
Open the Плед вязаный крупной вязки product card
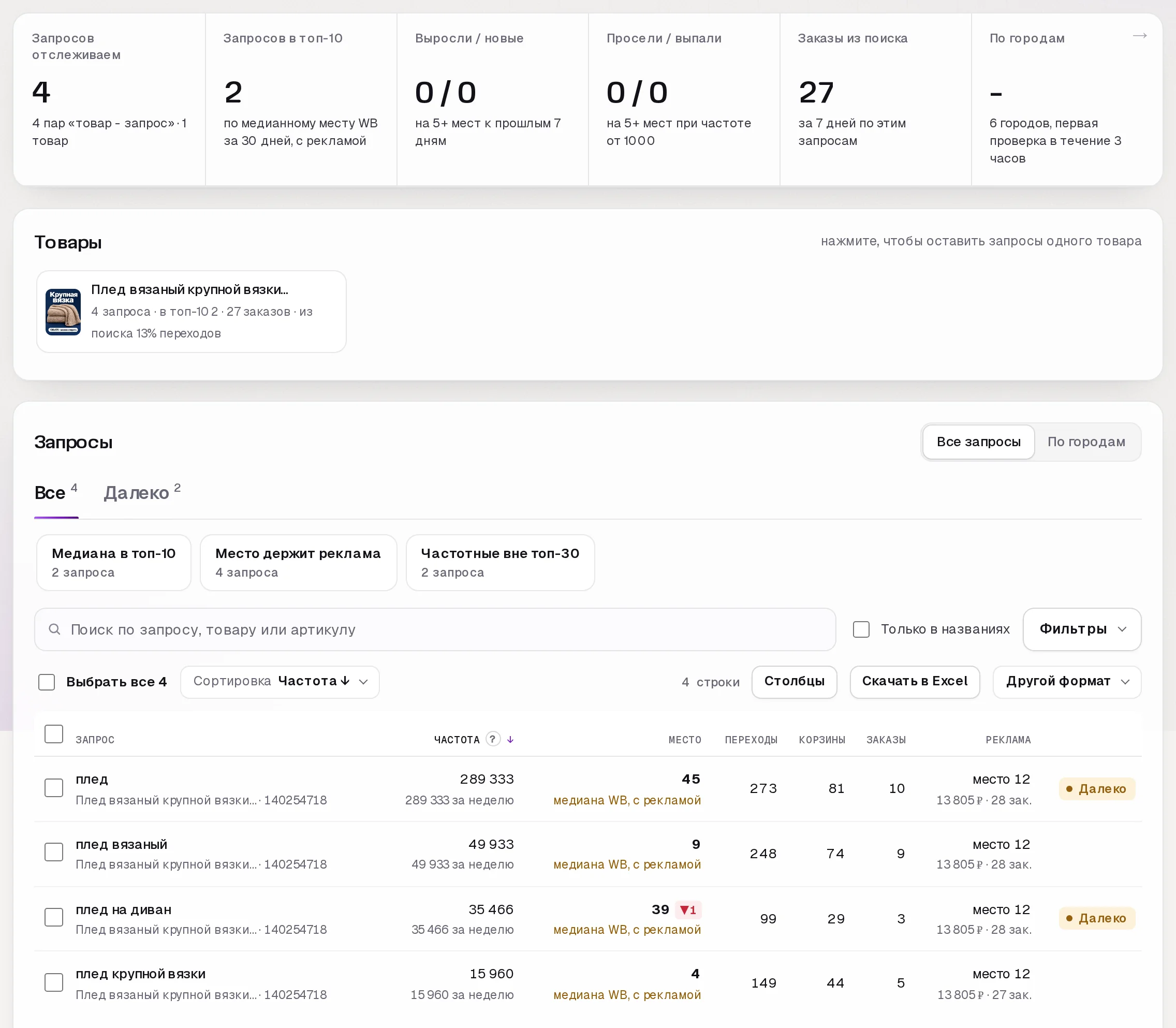point(191,312)
